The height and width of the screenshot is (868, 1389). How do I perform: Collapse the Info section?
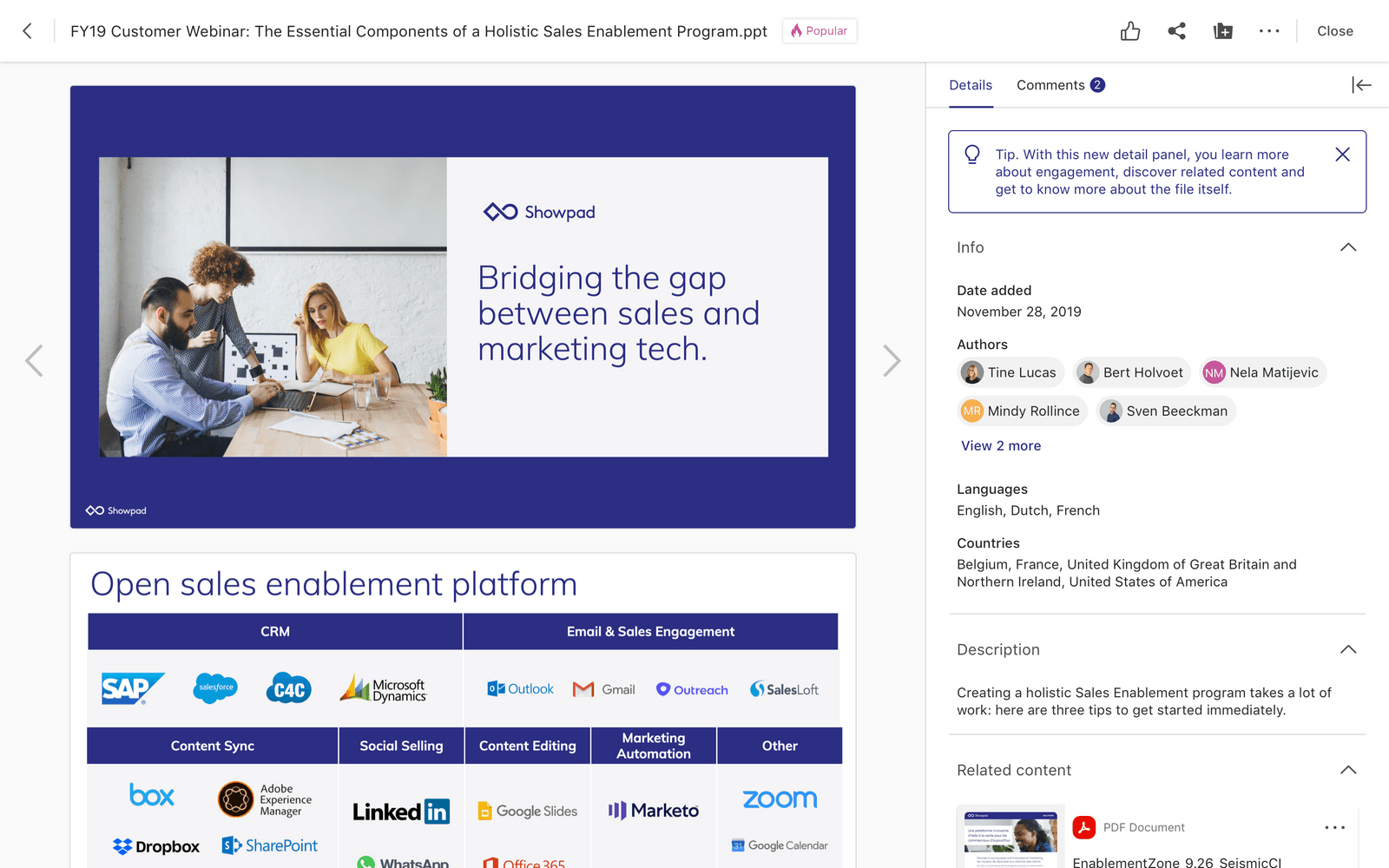[x=1347, y=247]
